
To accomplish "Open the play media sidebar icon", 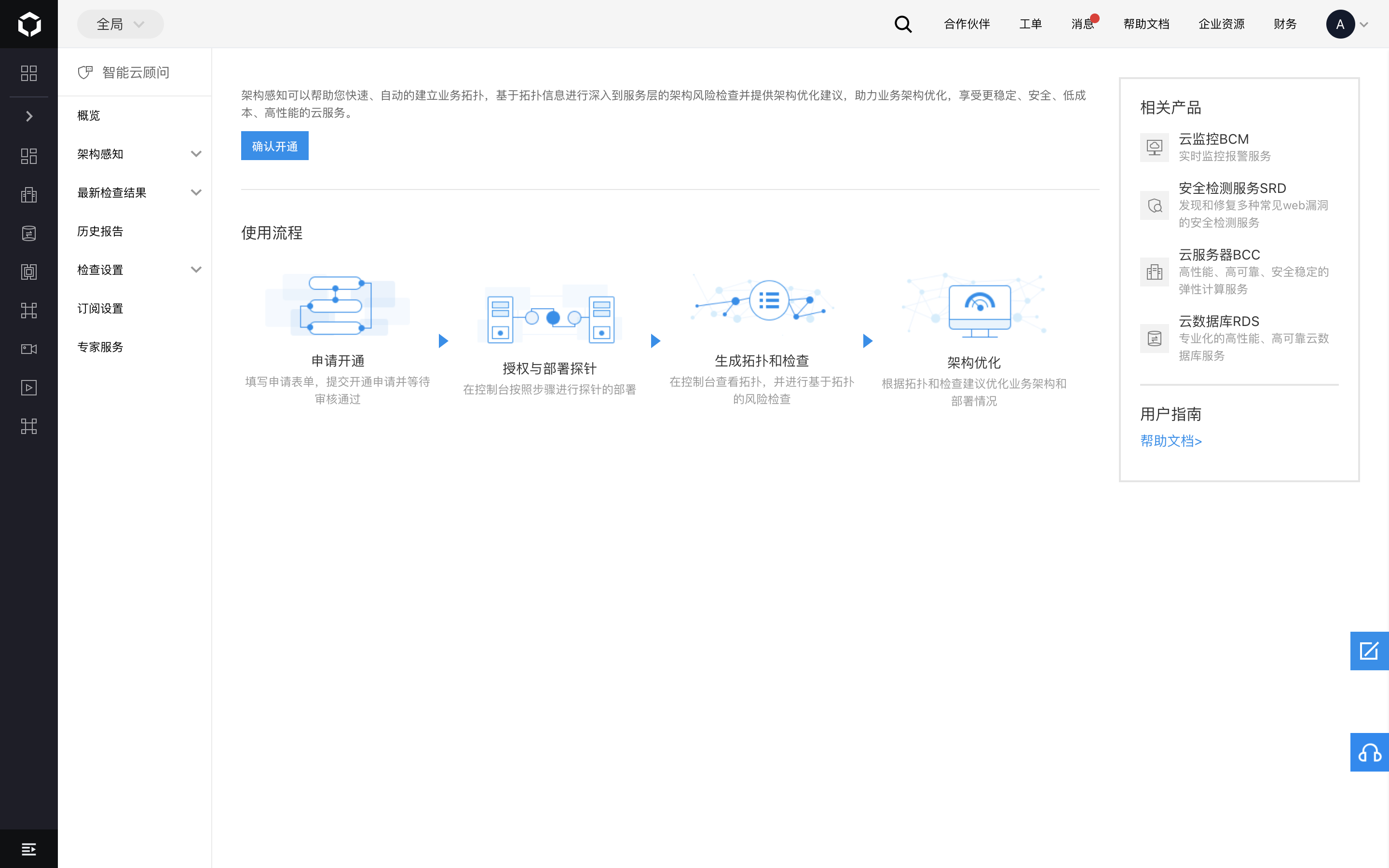I will coord(29,388).
